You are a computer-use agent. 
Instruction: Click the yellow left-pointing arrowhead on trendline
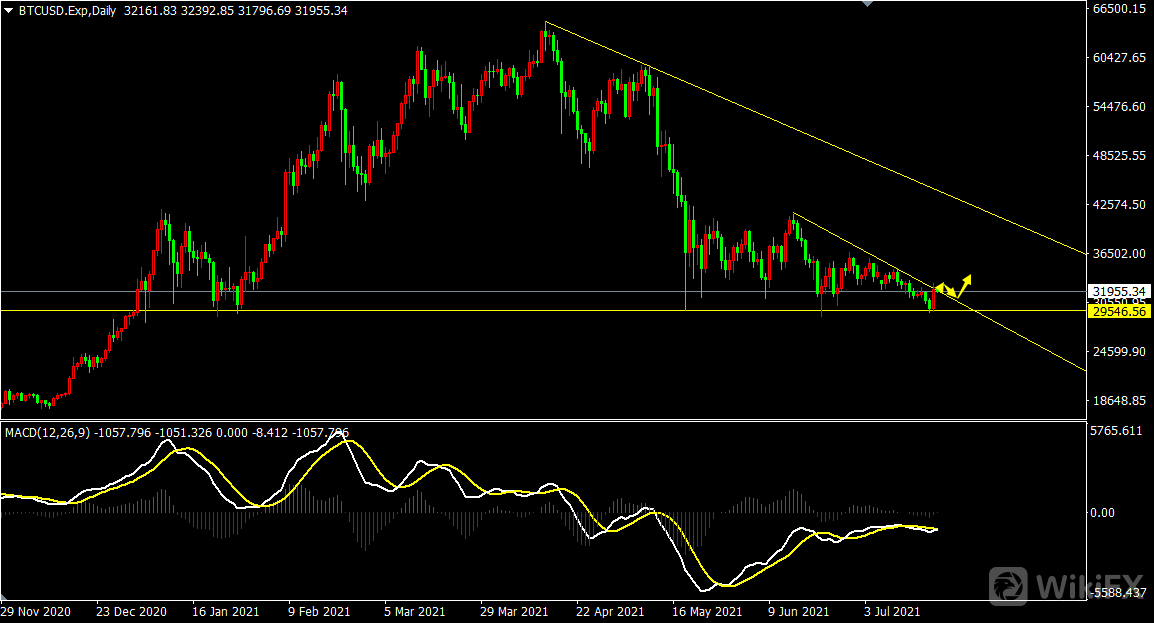(940, 288)
